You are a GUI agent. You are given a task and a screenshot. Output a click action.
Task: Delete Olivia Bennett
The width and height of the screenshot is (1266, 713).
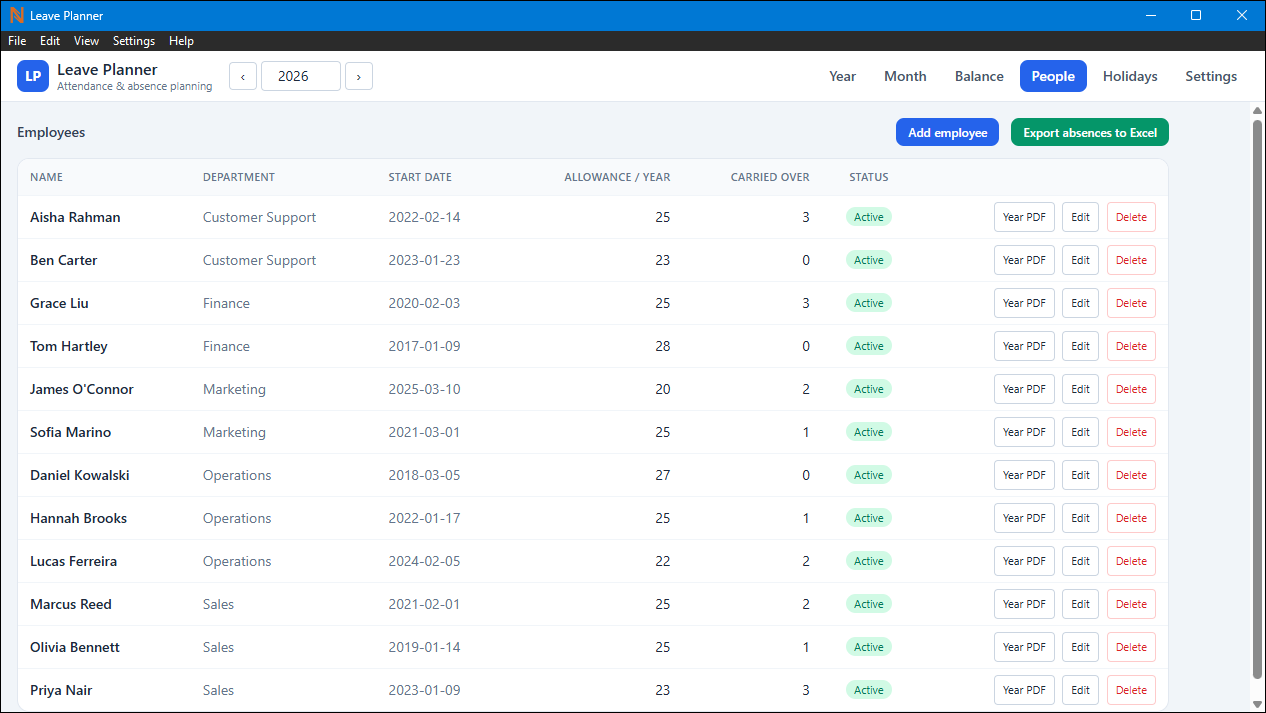1131,647
